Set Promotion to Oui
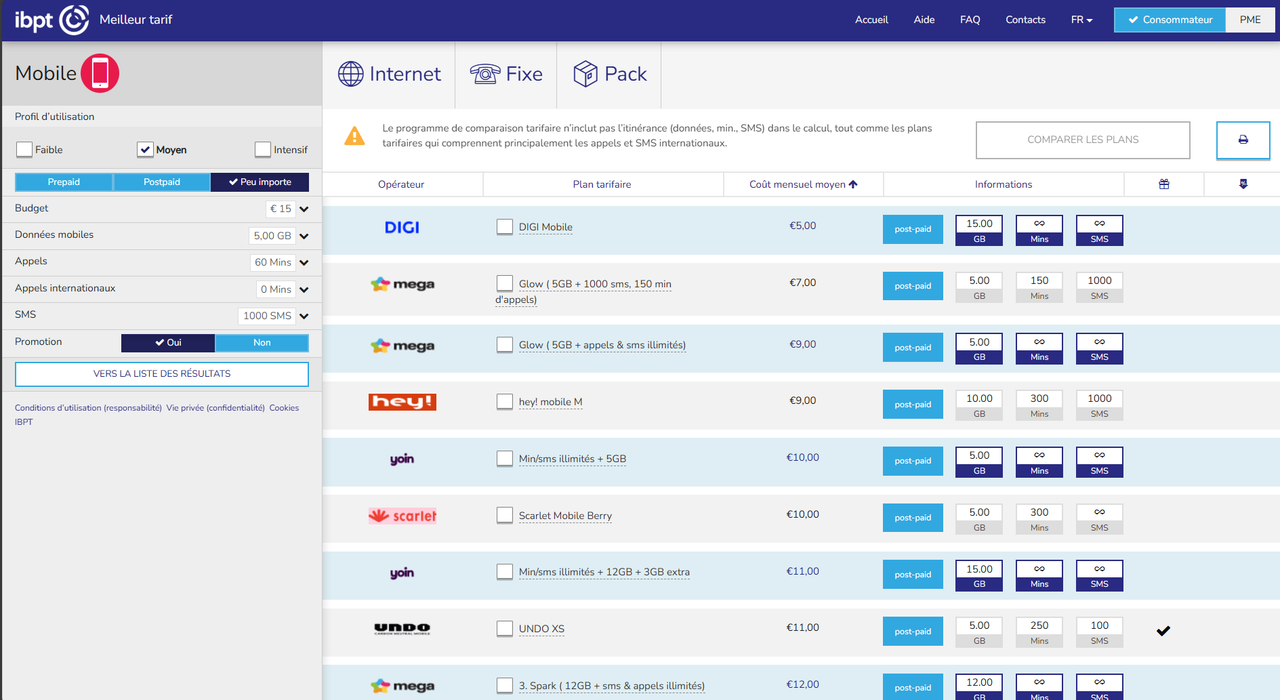Screen dimensions: 1280x700 point(168,343)
